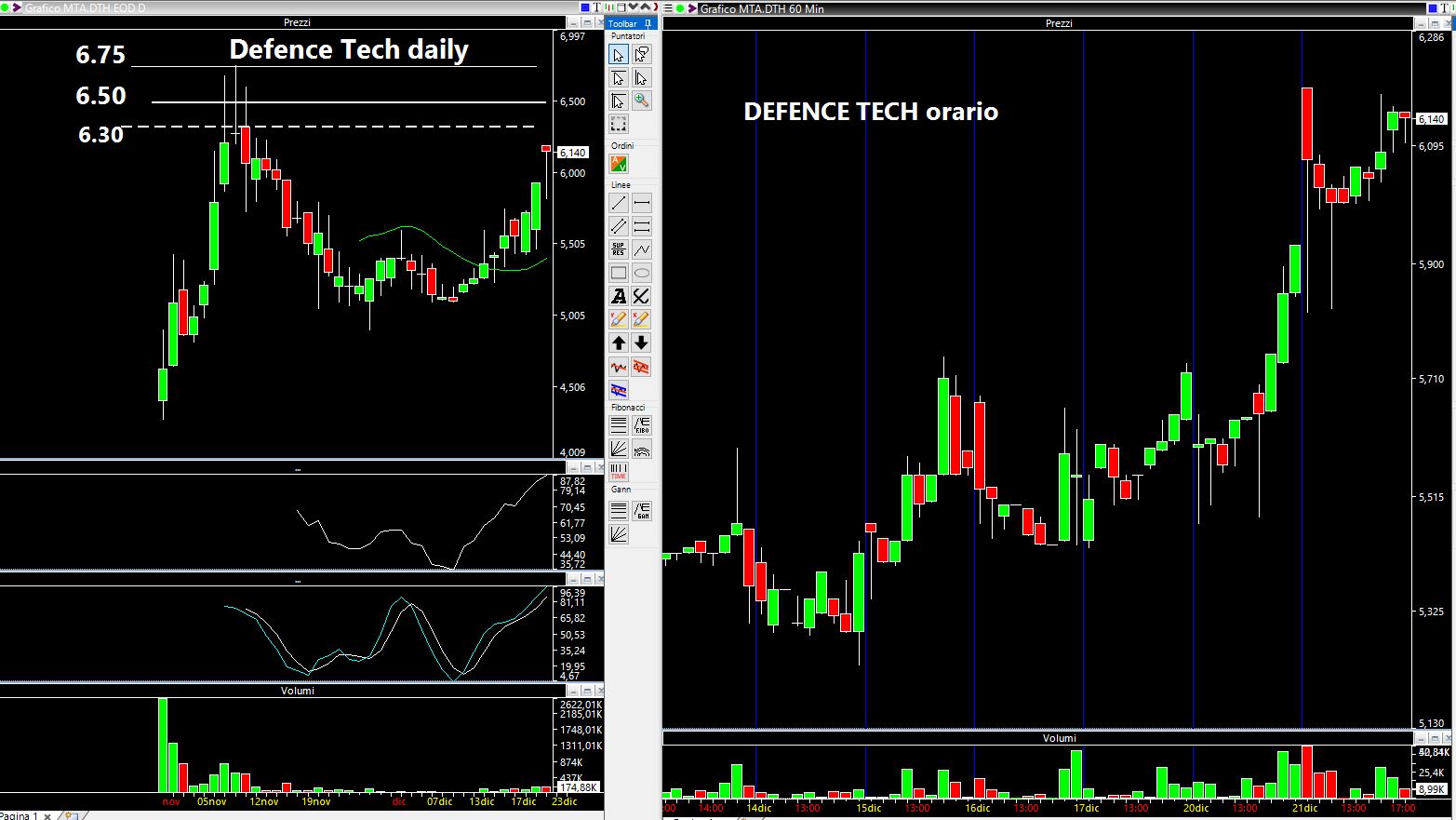The height and width of the screenshot is (820, 1456).
Task: Choose the diagonal parallel channel tool
Action: pyautogui.click(x=619, y=226)
